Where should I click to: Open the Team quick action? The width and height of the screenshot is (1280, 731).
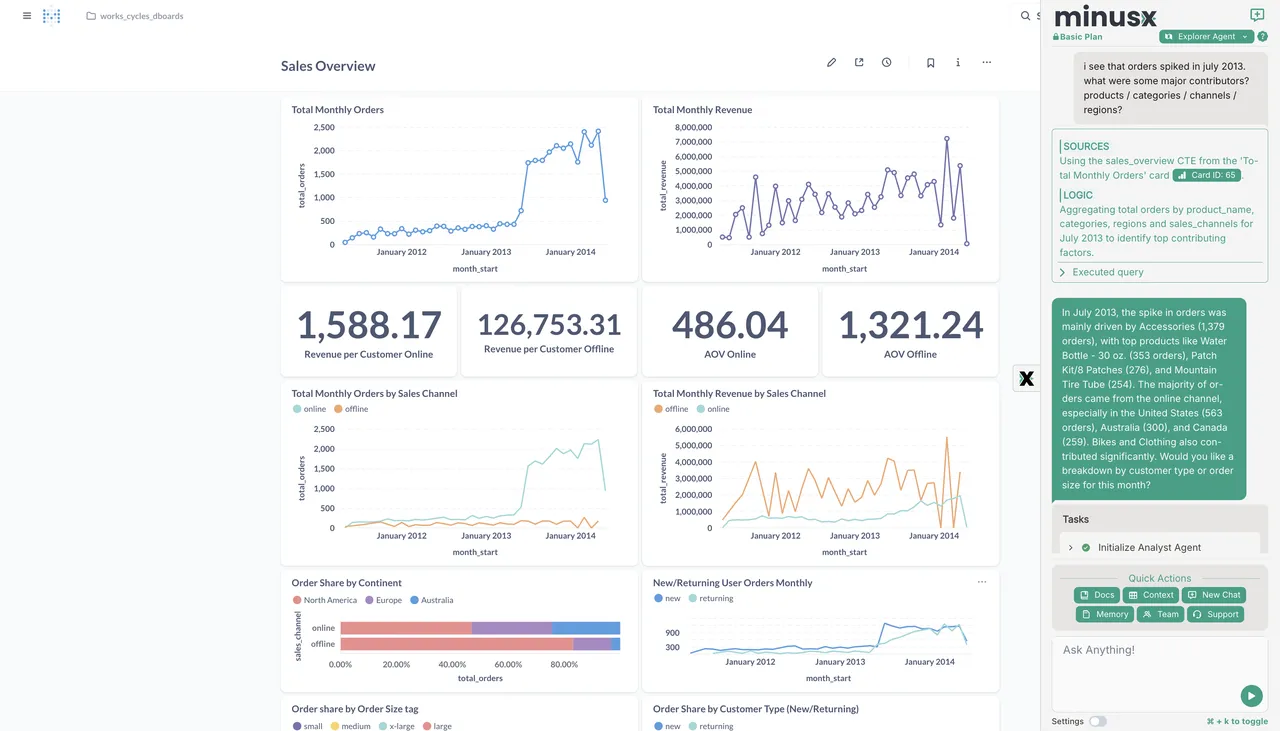click(1160, 614)
